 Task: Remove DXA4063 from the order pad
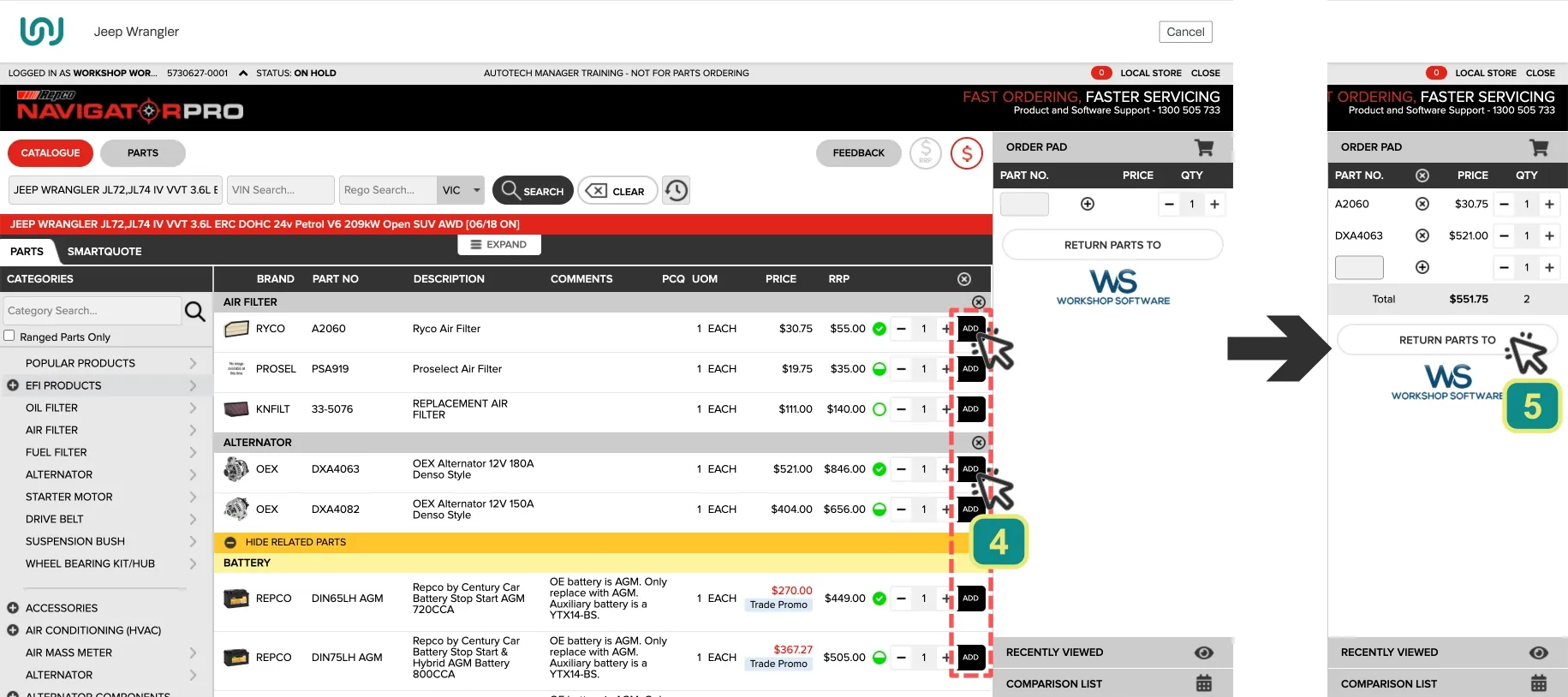pos(1422,235)
